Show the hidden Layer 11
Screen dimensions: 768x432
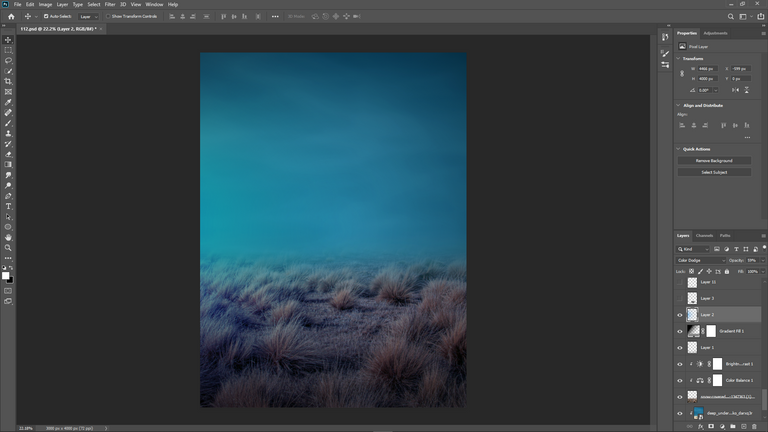tap(680, 283)
